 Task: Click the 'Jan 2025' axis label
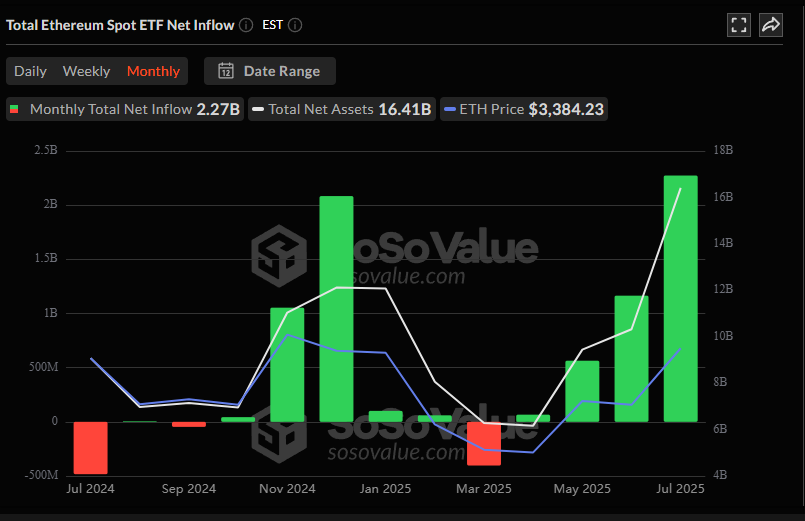click(386, 489)
